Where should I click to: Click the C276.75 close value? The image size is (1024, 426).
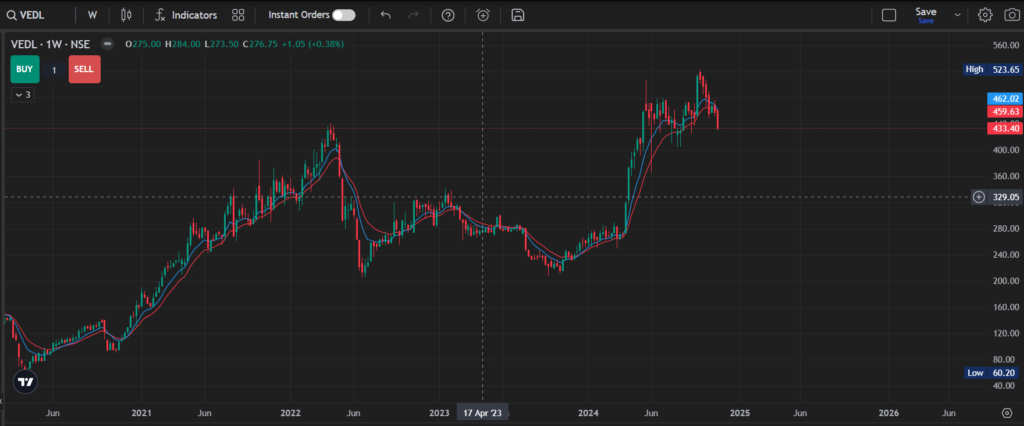click(261, 44)
